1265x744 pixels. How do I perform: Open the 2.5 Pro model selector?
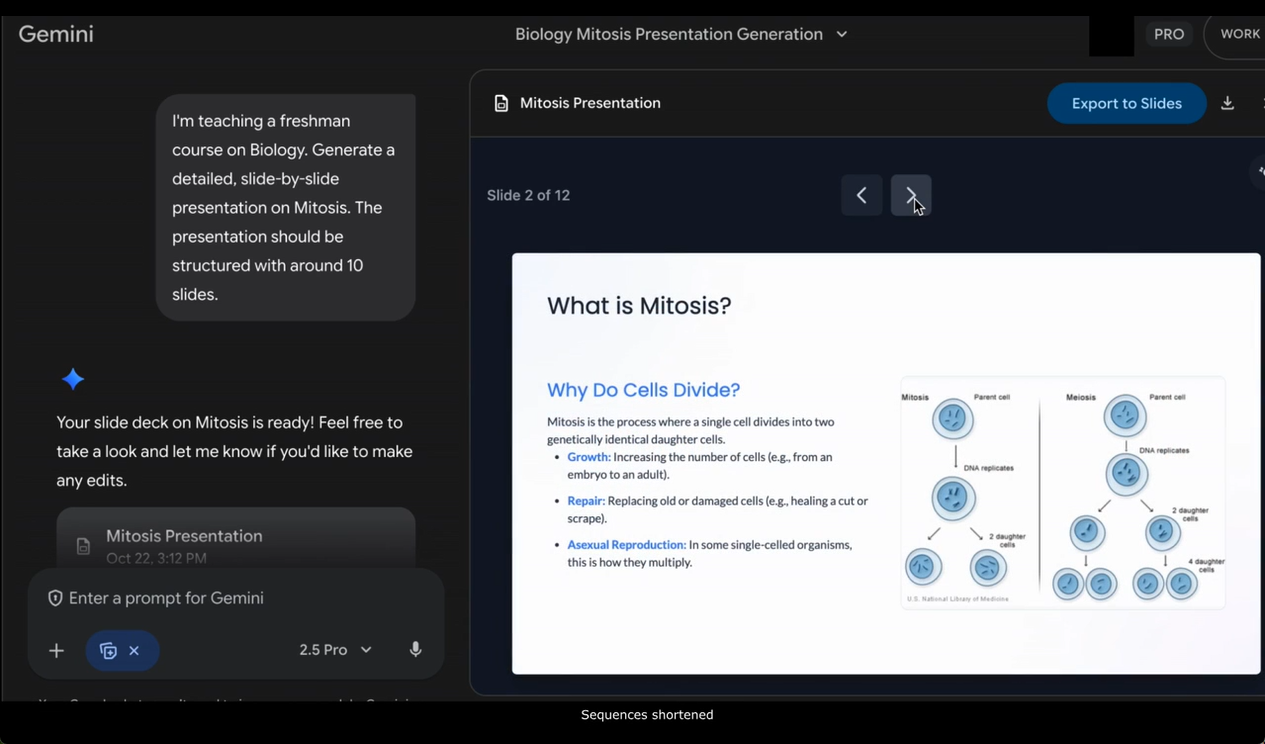335,649
